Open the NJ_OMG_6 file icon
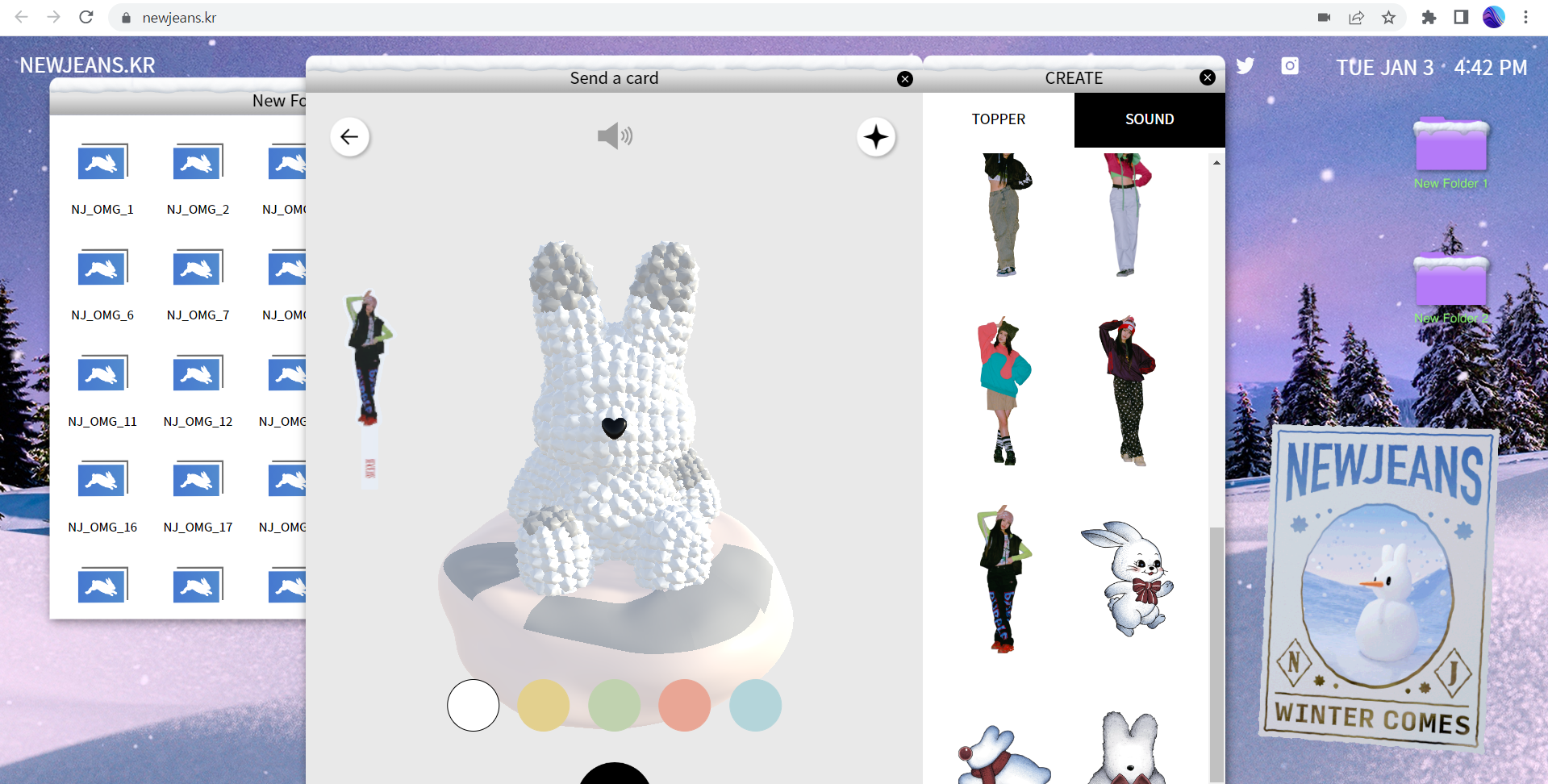Viewport: 1548px width, 784px height. pos(102,267)
